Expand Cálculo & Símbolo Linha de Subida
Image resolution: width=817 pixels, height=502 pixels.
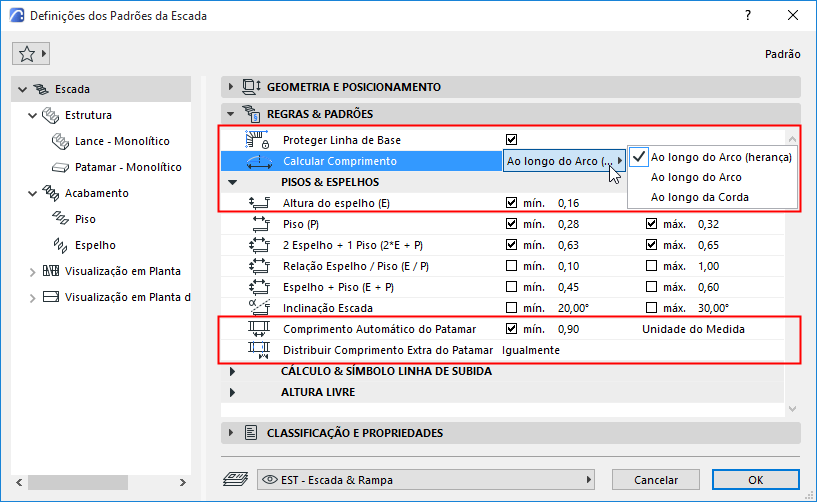coord(232,371)
